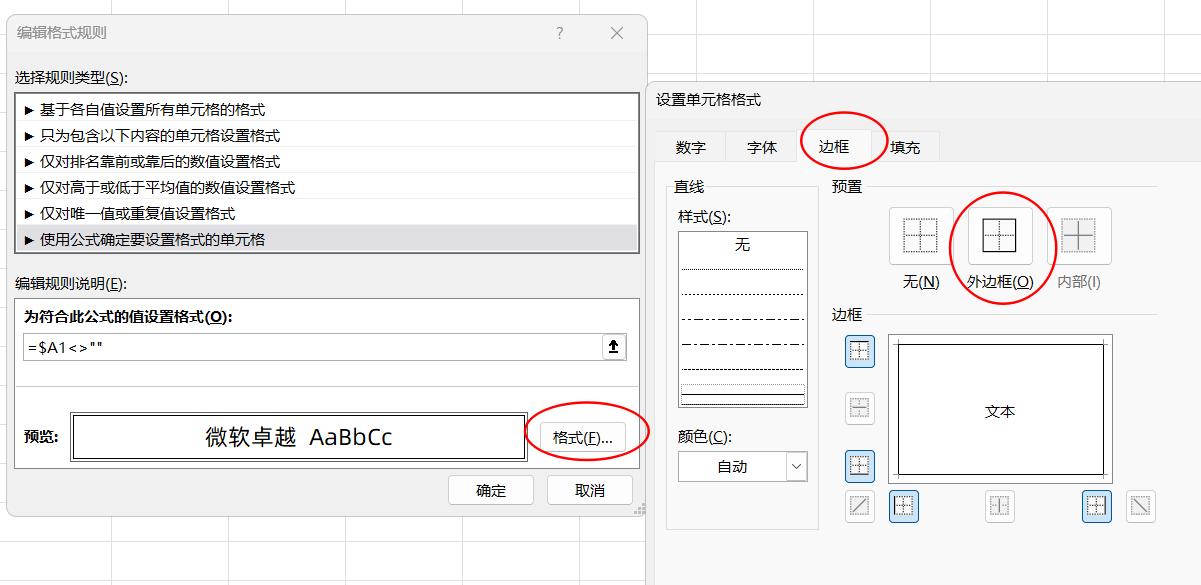Select the 无 line style in 样式 list

tap(742, 245)
